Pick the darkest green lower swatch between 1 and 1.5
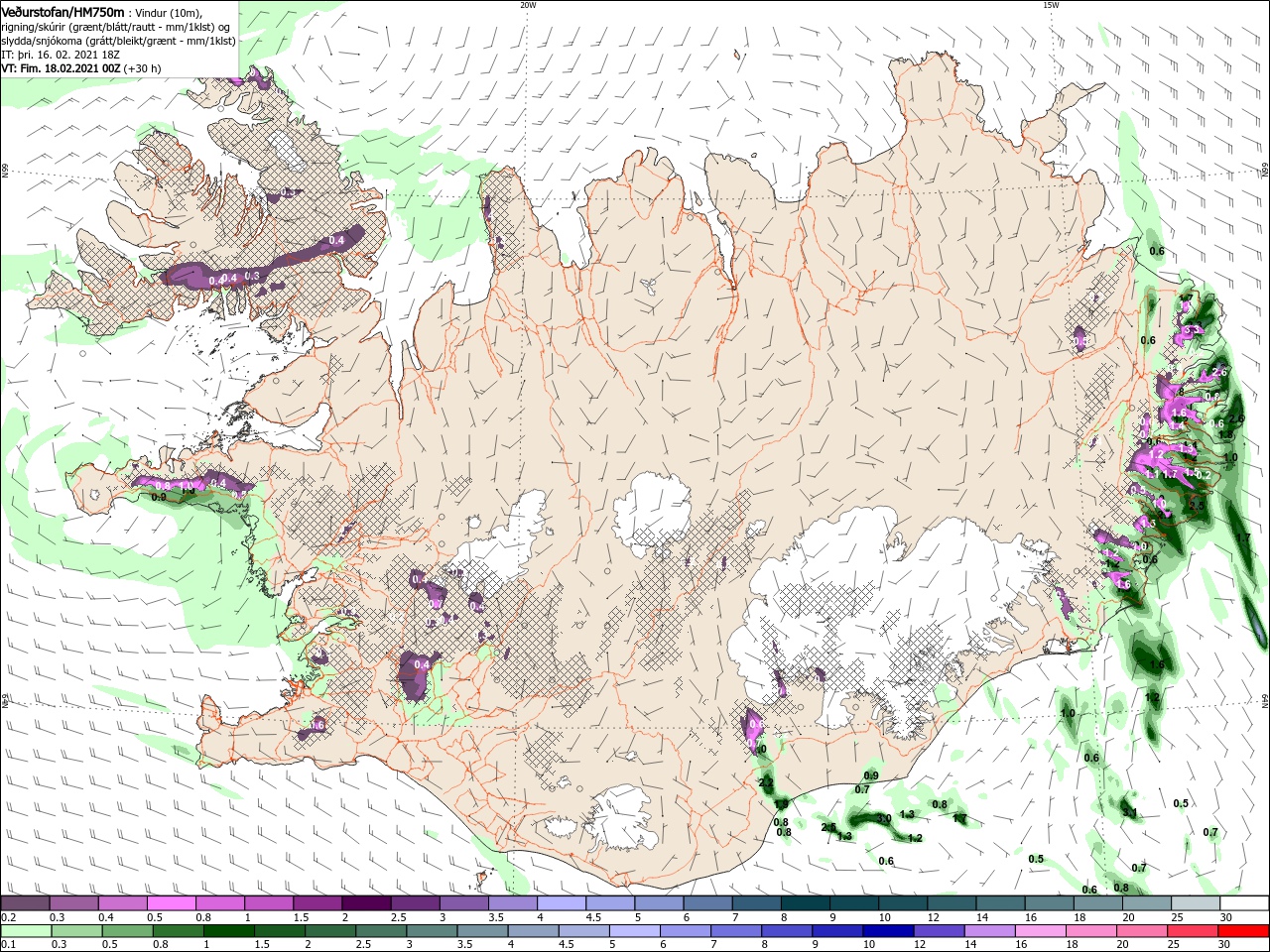Viewport: 1270px width, 952px height. pyautogui.click(x=228, y=931)
